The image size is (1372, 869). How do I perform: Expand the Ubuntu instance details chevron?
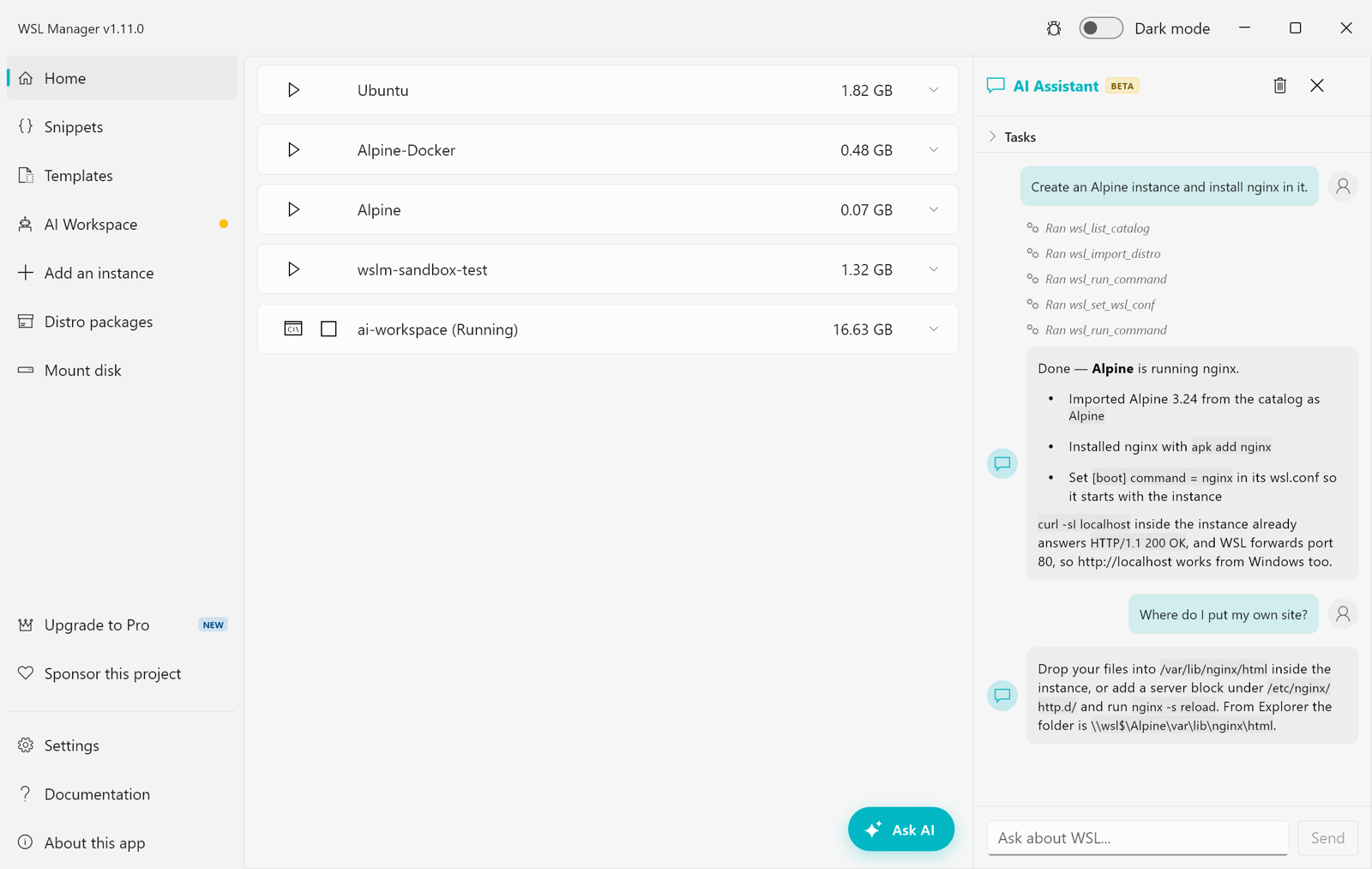point(933,90)
